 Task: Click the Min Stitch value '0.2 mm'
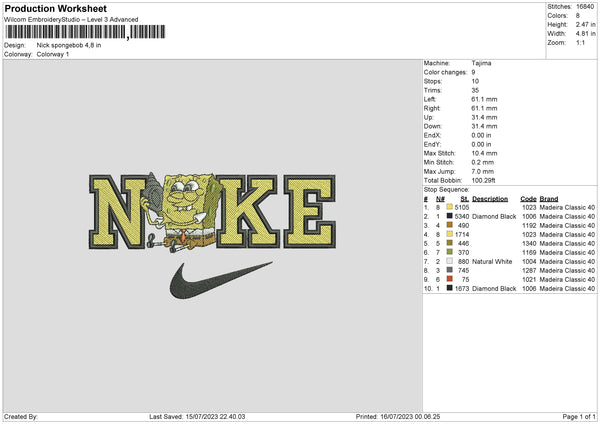coord(483,162)
